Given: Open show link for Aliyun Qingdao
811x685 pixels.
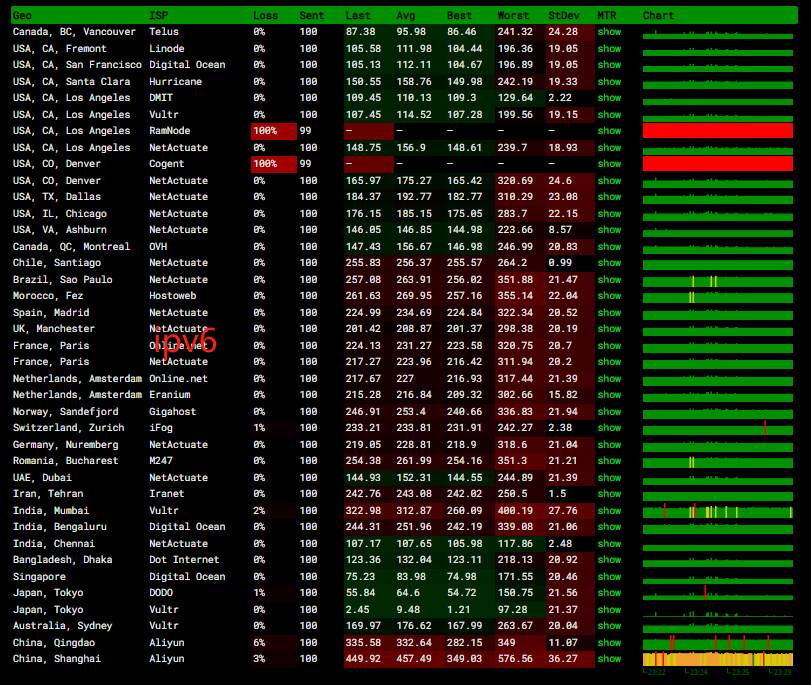Looking at the screenshot, I should (609, 643).
